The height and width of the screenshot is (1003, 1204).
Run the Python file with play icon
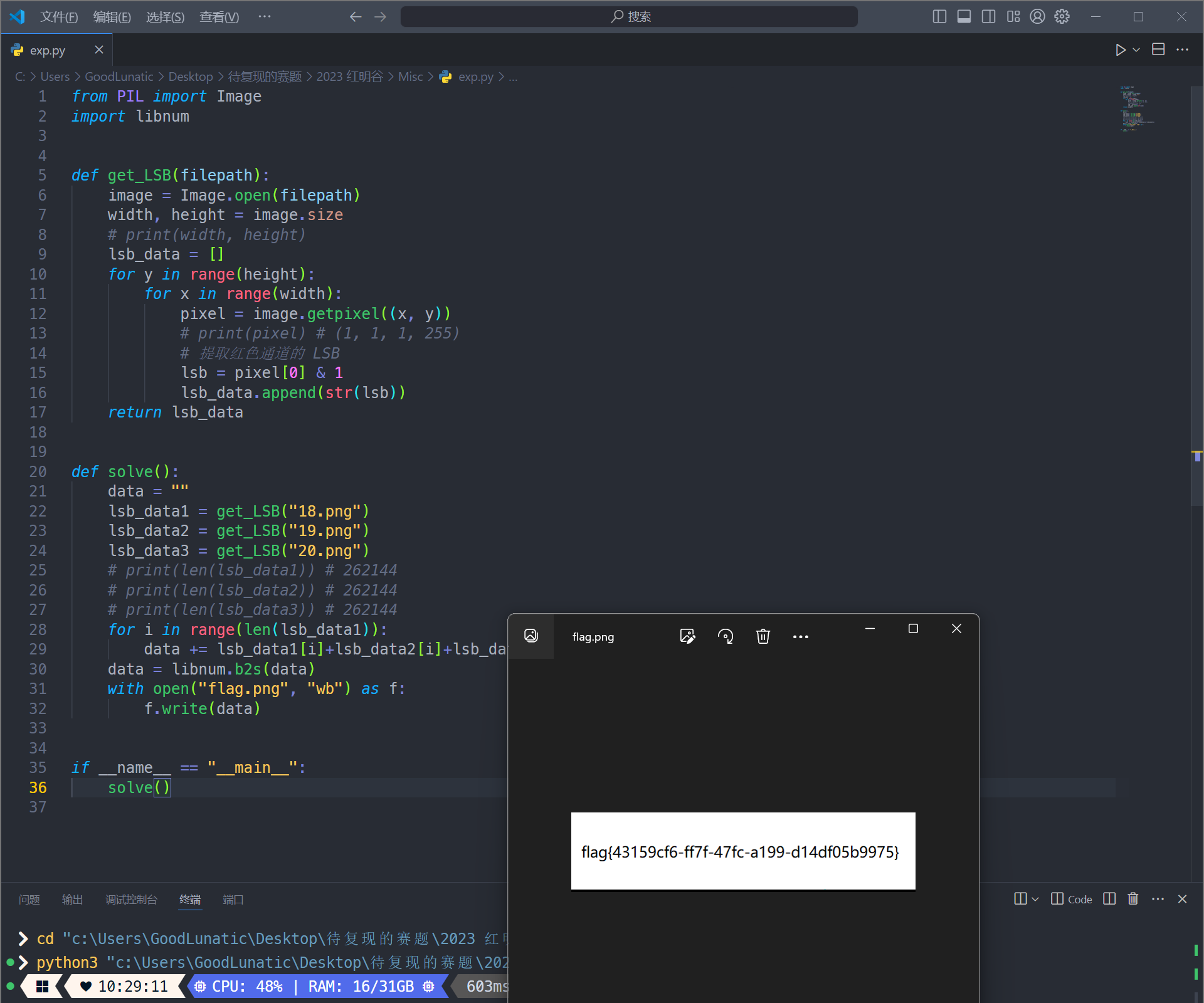click(1121, 50)
